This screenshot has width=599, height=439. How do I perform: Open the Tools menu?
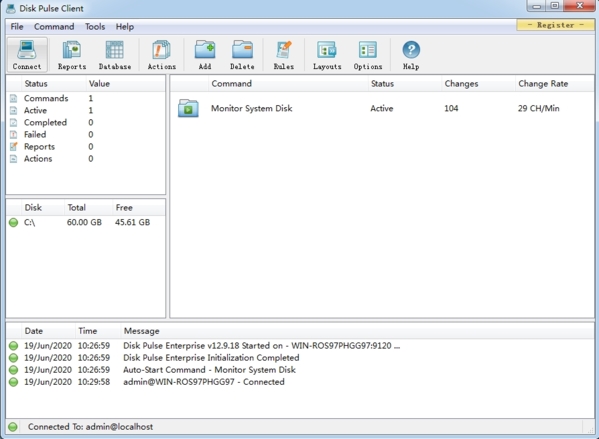pyautogui.click(x=95, y=27)
